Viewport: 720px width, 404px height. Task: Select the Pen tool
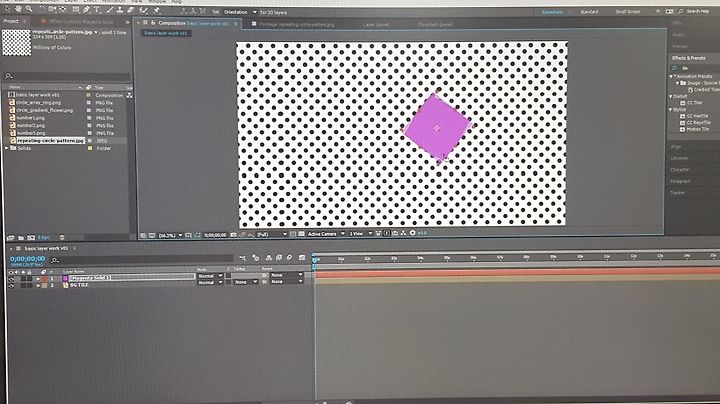click(x=86, y=9)
